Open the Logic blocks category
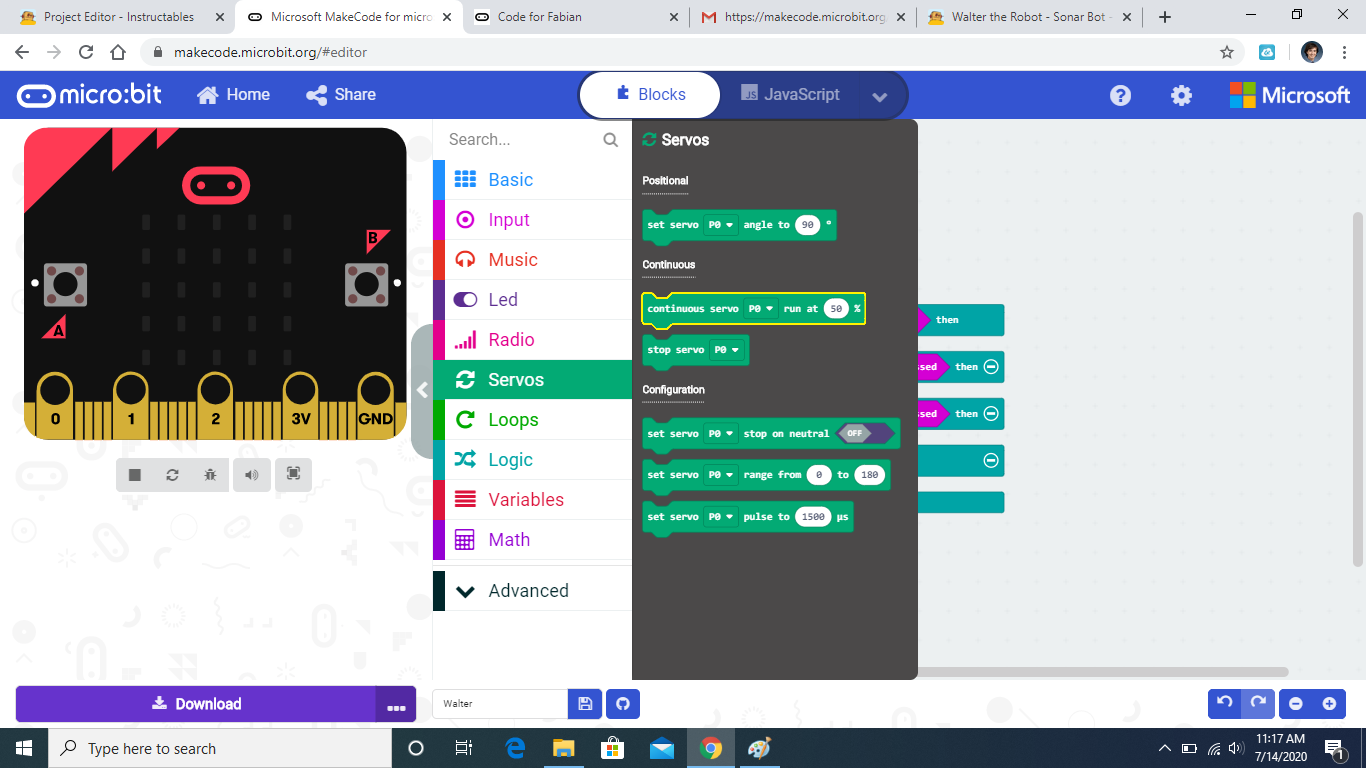The width and height of the screenshot is (1366, 768). click(532, 460)
